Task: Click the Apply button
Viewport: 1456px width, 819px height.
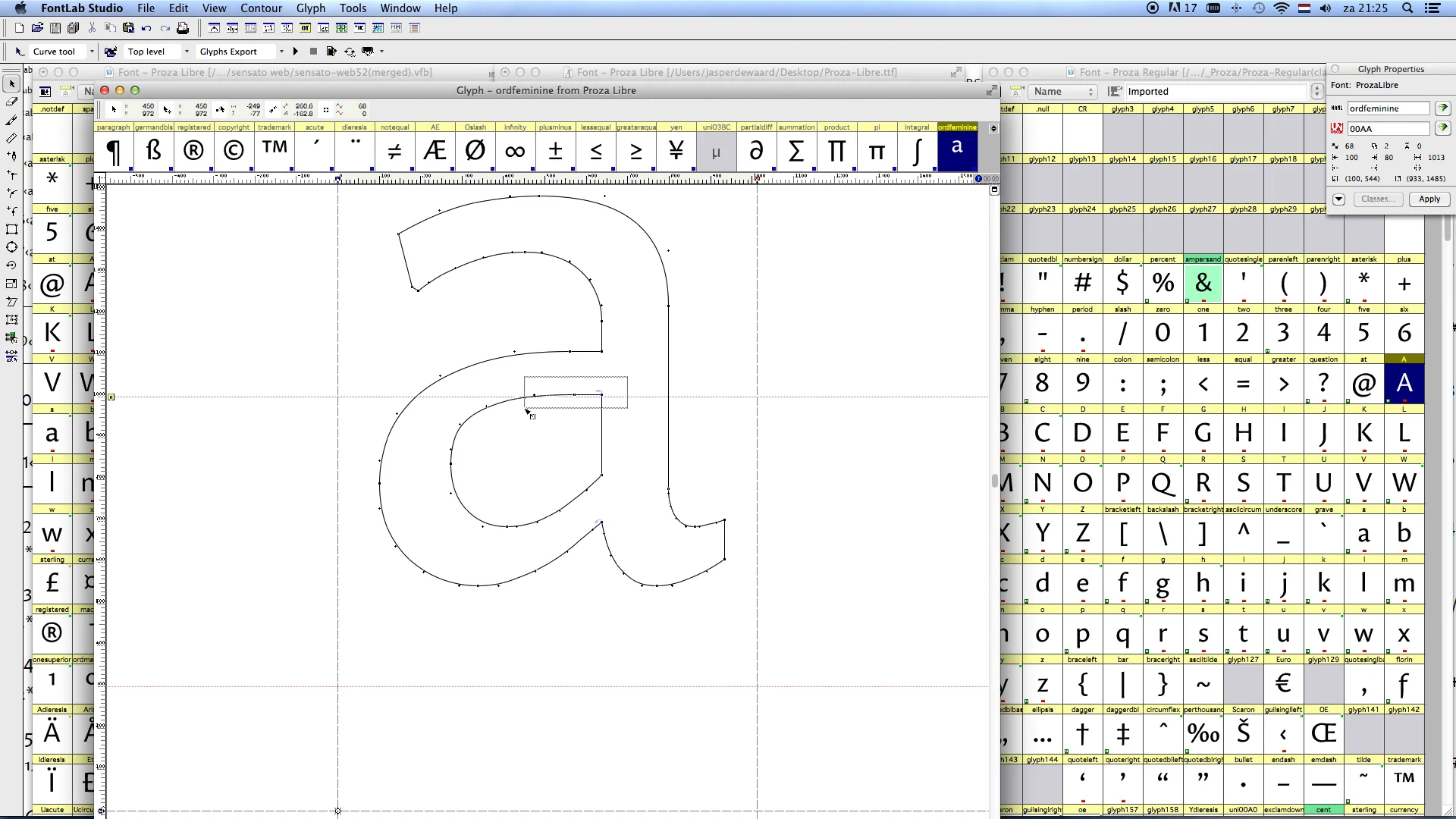Action: point(1429,199)
